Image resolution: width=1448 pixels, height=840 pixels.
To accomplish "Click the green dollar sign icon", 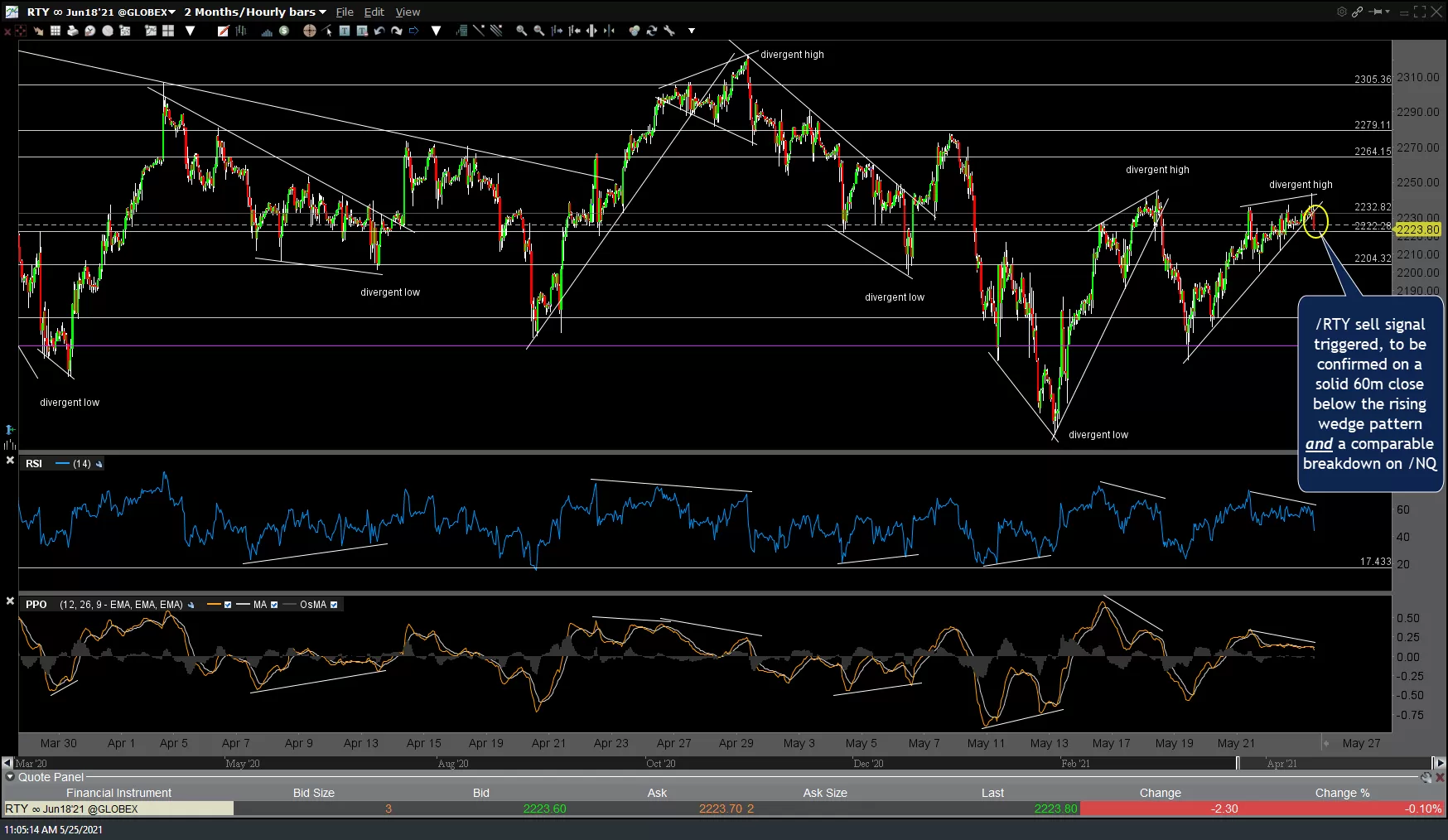I will coord(284,31).
